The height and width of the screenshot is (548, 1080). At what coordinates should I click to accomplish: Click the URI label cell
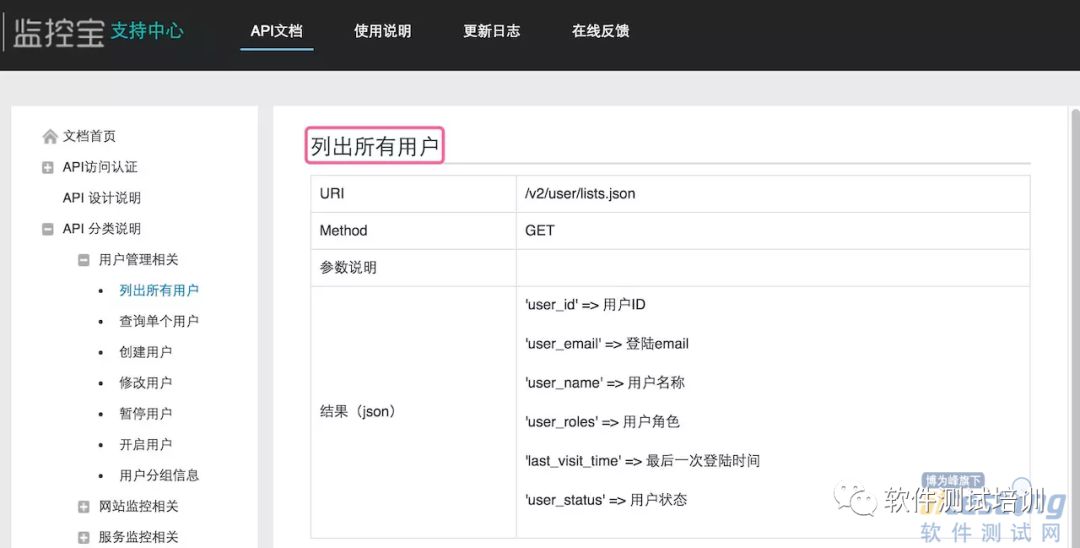click(413, 193)
